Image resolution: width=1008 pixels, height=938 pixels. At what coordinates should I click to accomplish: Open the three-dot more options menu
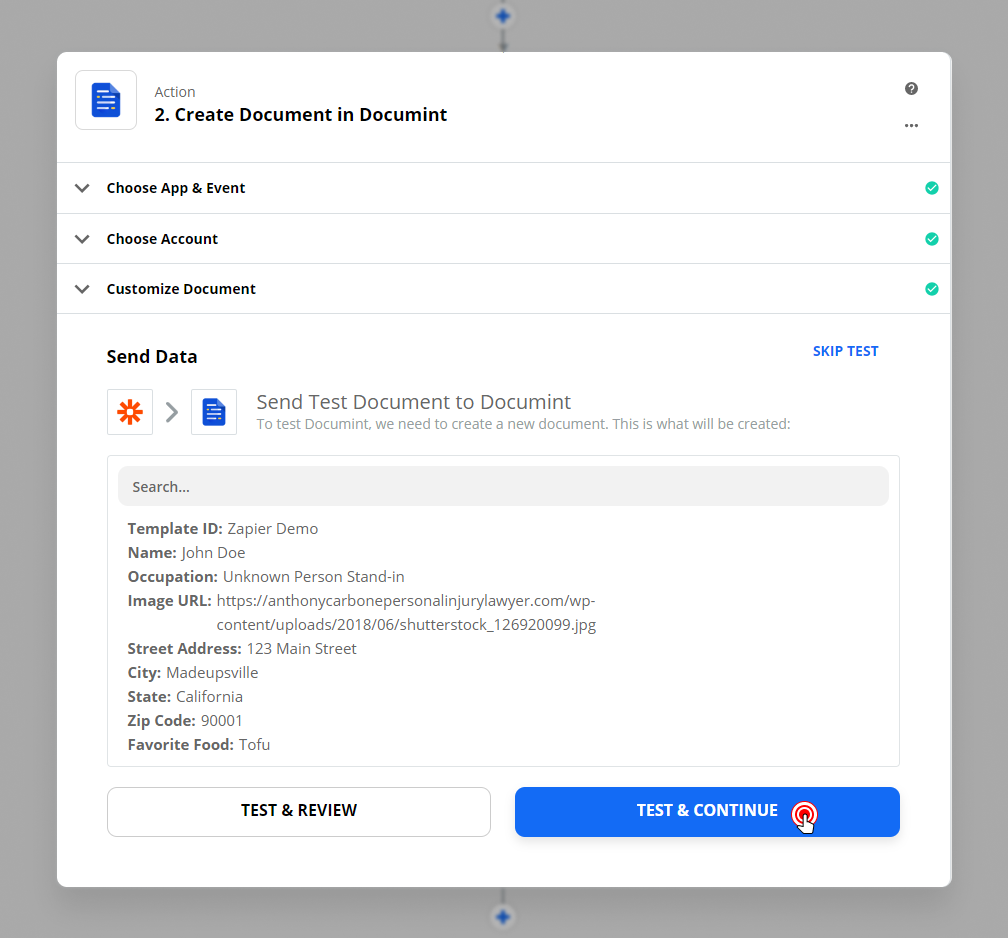pyautogui.click(x=911, y=126)
